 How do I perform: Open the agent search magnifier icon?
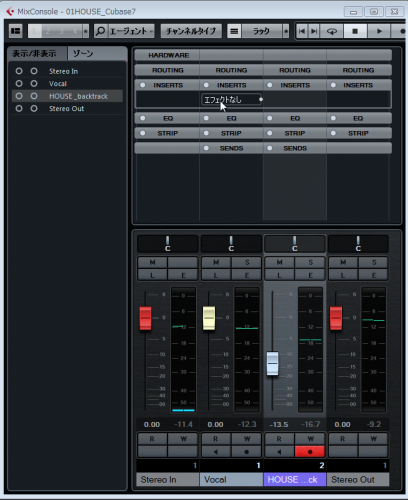click(100, 31)
